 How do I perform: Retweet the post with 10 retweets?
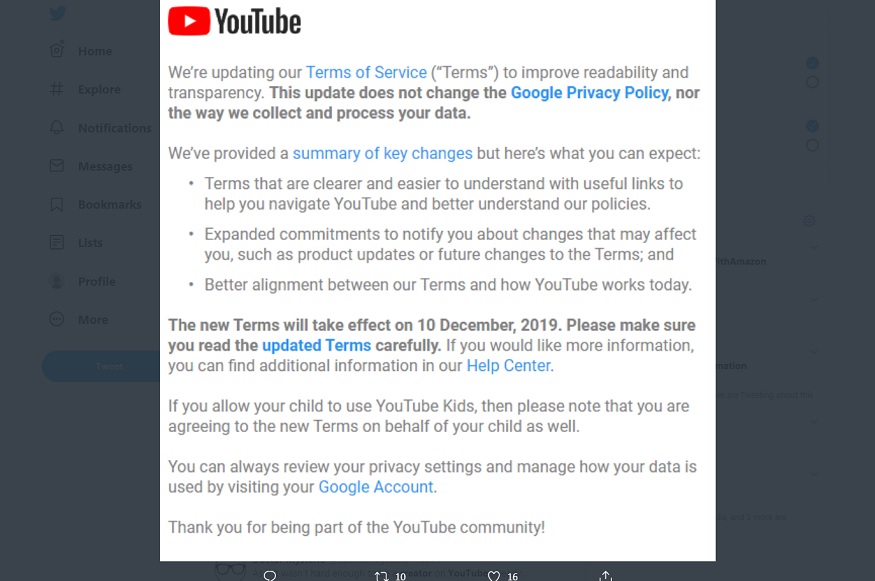click(381, 576)
